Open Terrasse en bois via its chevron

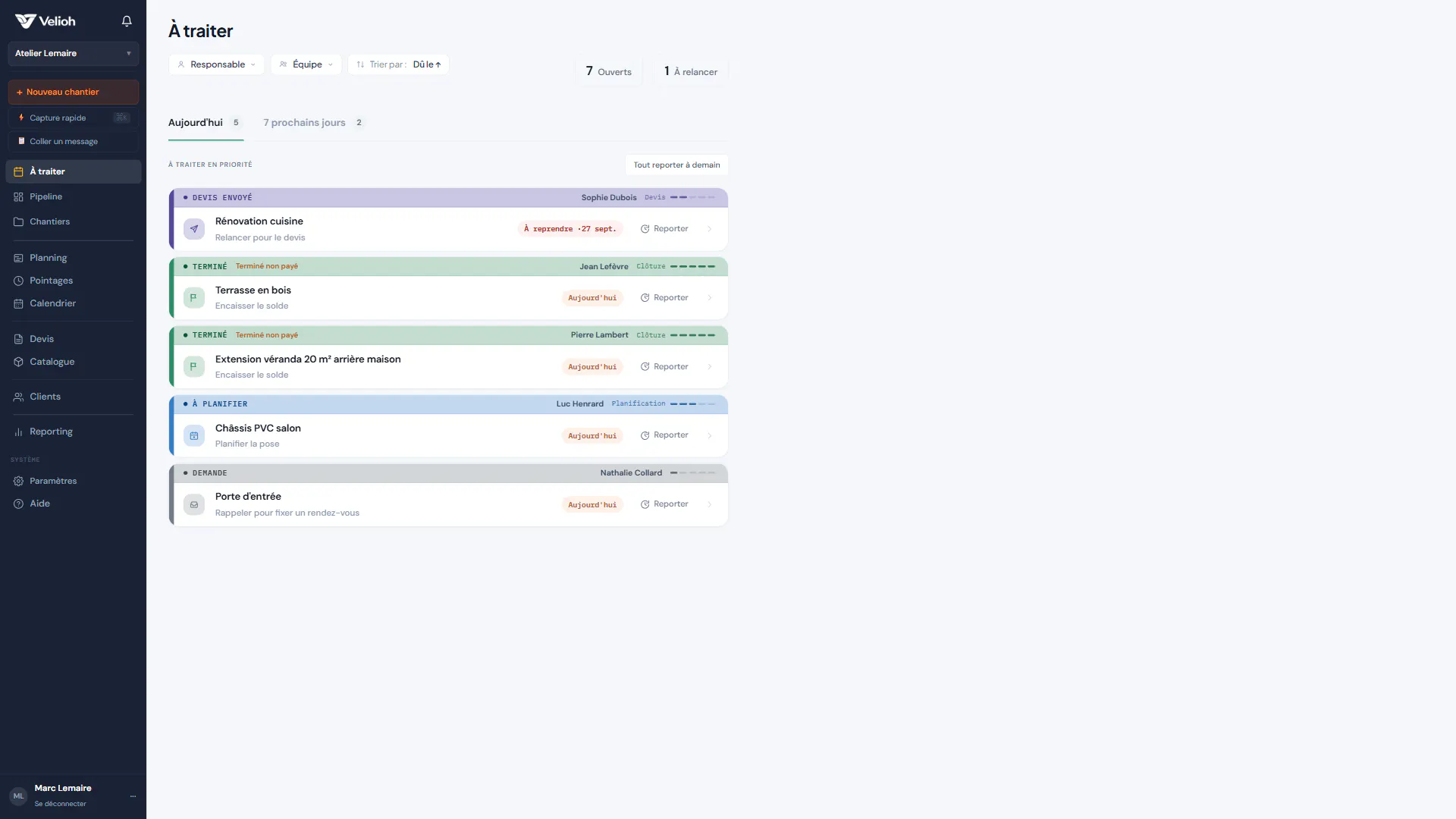pos(710,298)
